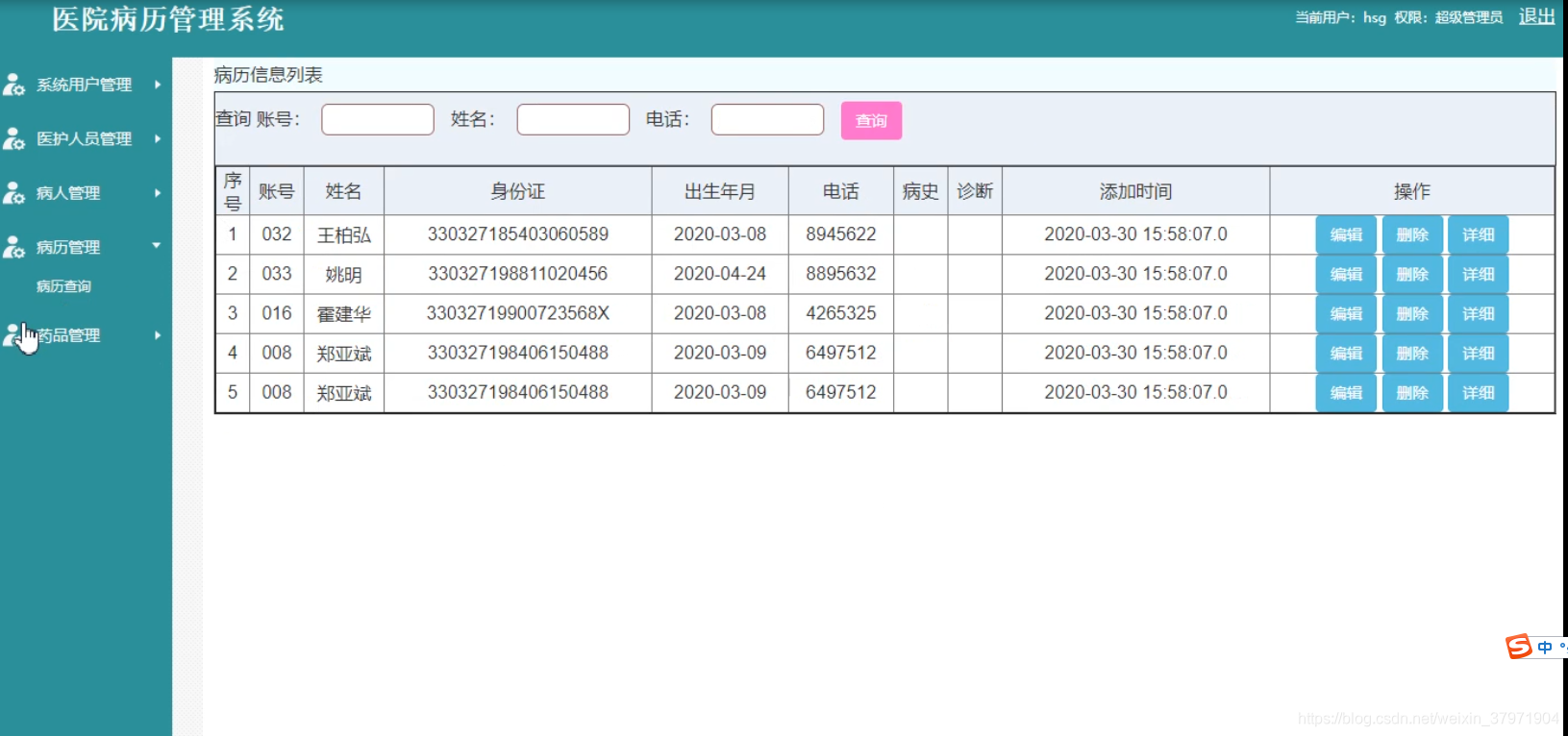
Task: Click phone number 8895632
Action: pyautogui.click(x=841, y=273)
